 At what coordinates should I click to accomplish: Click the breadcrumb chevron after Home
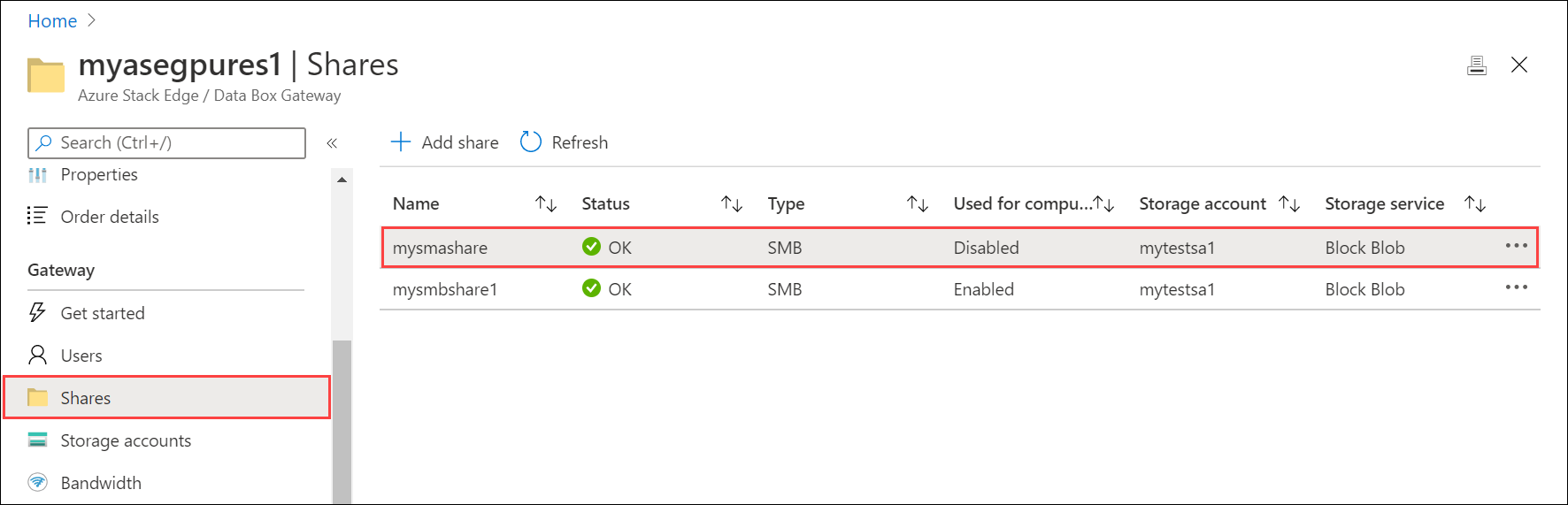tap(91, 20)
